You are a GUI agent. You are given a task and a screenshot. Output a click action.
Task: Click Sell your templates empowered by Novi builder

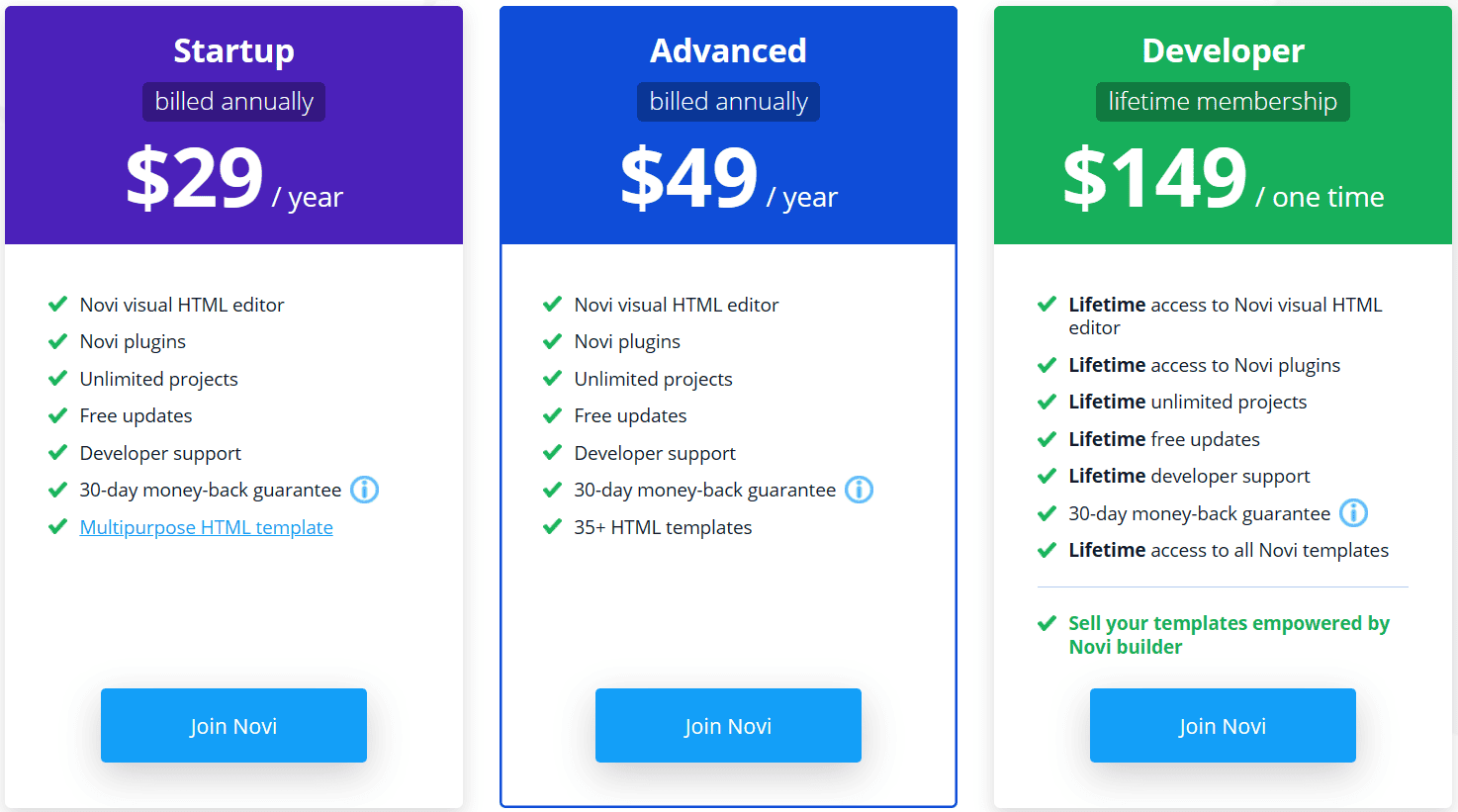[x=1229, y=635]
